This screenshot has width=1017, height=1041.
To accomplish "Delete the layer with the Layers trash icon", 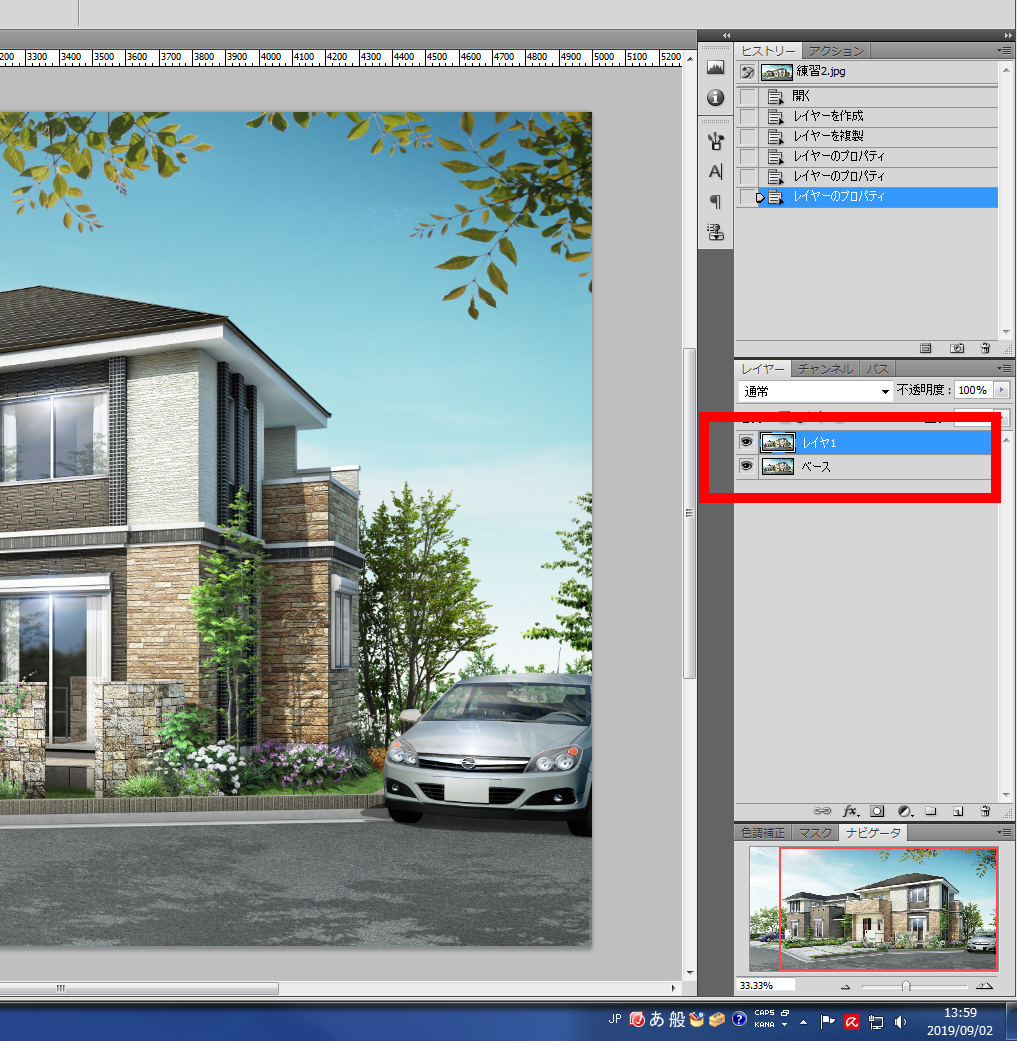I will (x=985, y=810).
